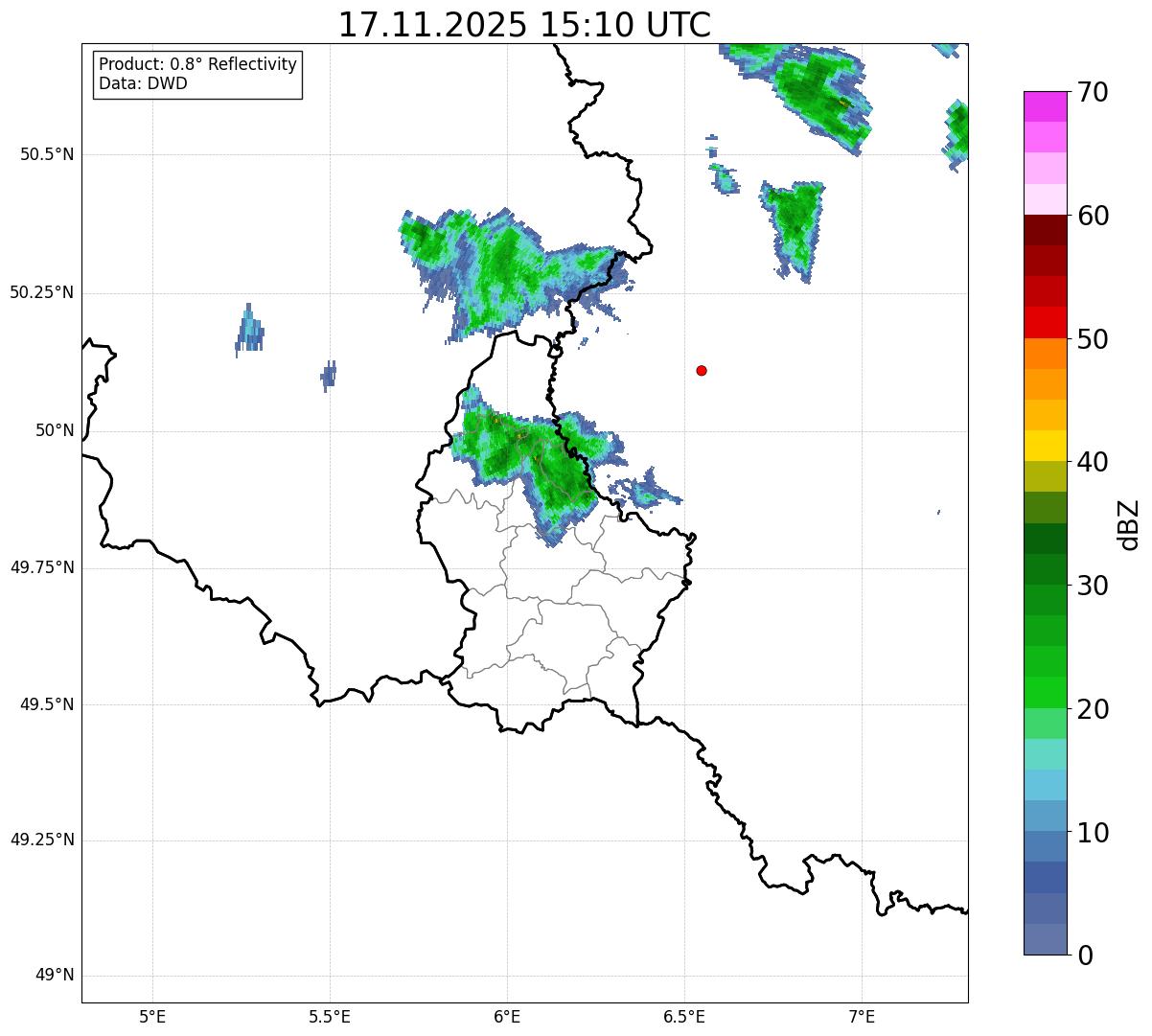Click the 49°N latitude label
Screen dimensions: 1152x1036
55,976
